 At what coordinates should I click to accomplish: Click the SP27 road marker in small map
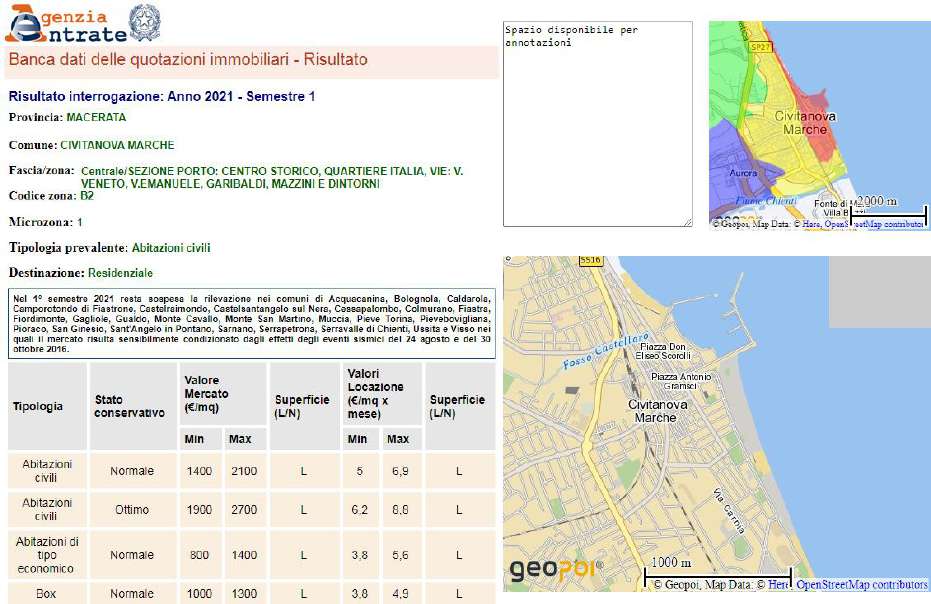tap(762, 47)
